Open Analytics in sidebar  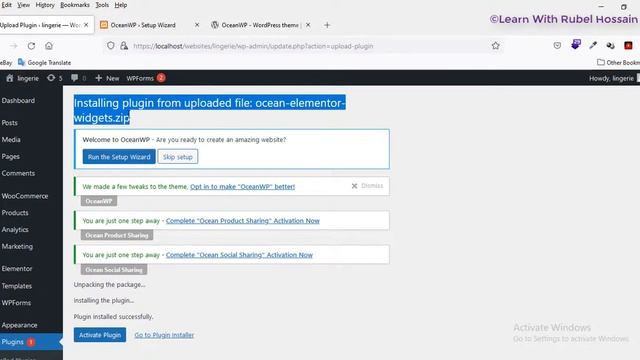tap(15, 229)
